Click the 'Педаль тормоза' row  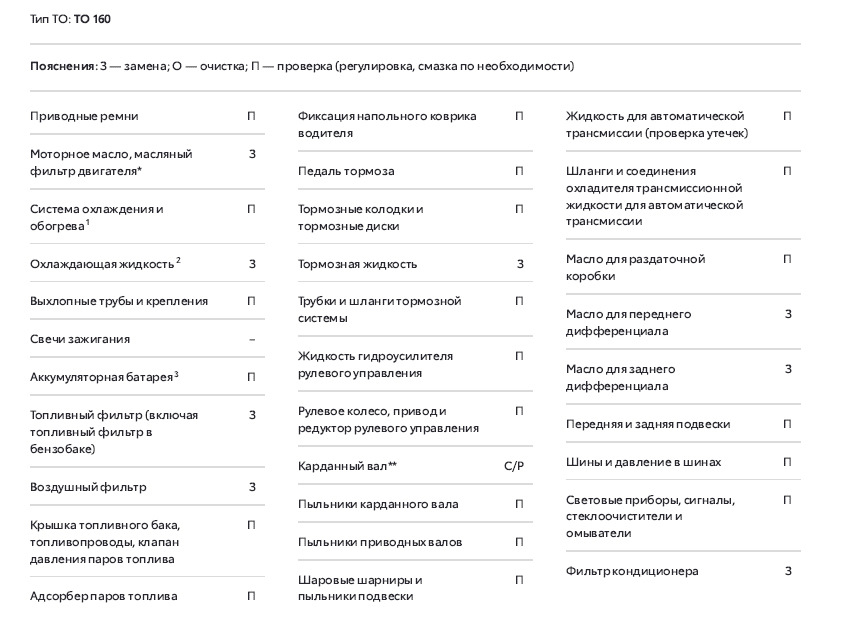346,171
